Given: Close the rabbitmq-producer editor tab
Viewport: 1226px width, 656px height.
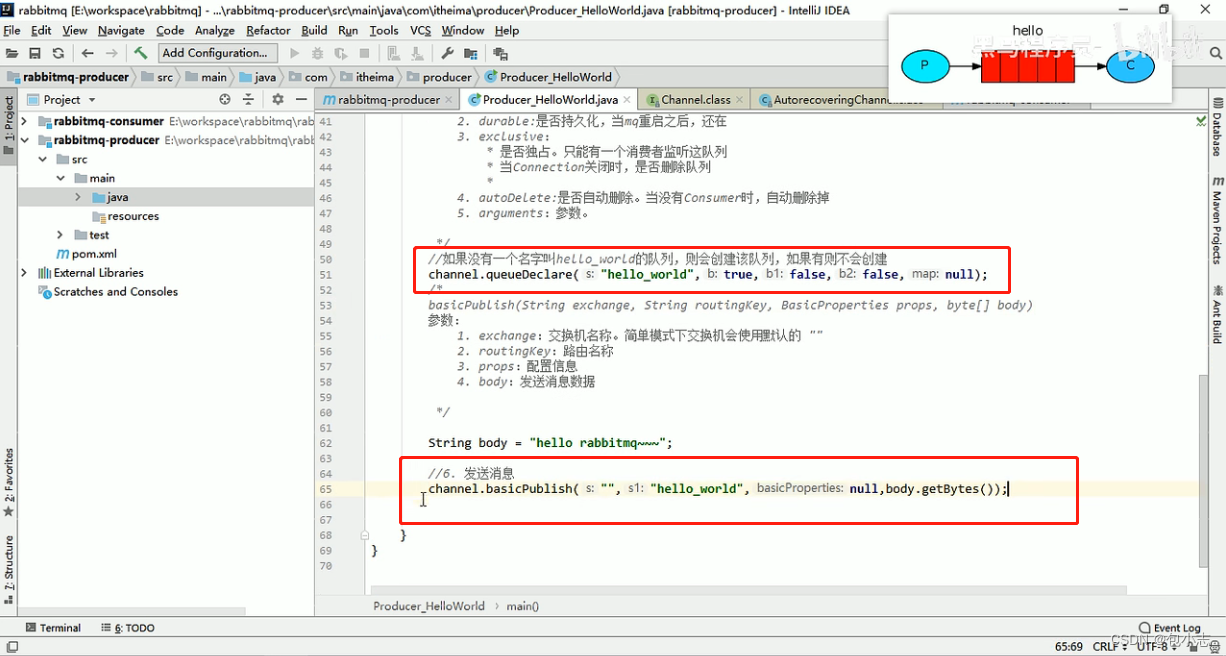Looking at the screenshot, I should (450, 100).
